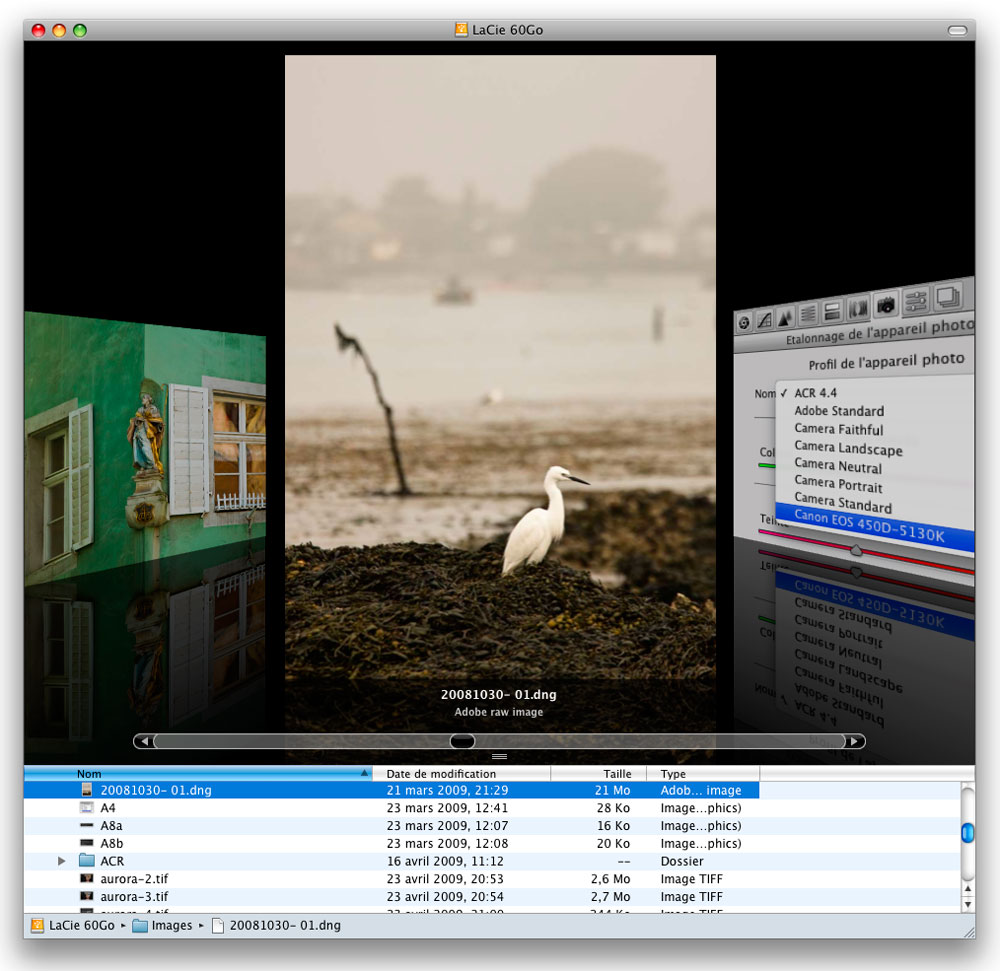
Task: Select the aurora-3.tif file name
Action: tap(134, 896)
